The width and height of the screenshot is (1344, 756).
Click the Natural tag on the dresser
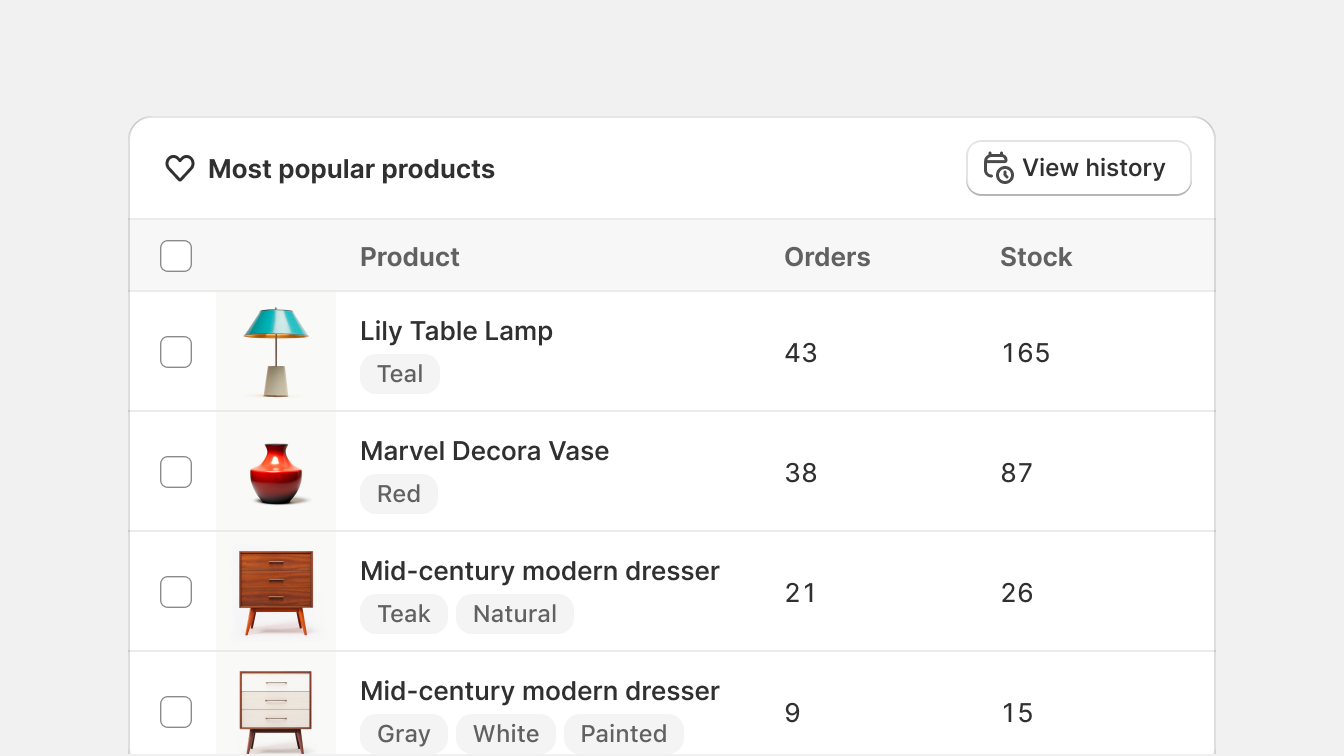[x=515, y=614]
